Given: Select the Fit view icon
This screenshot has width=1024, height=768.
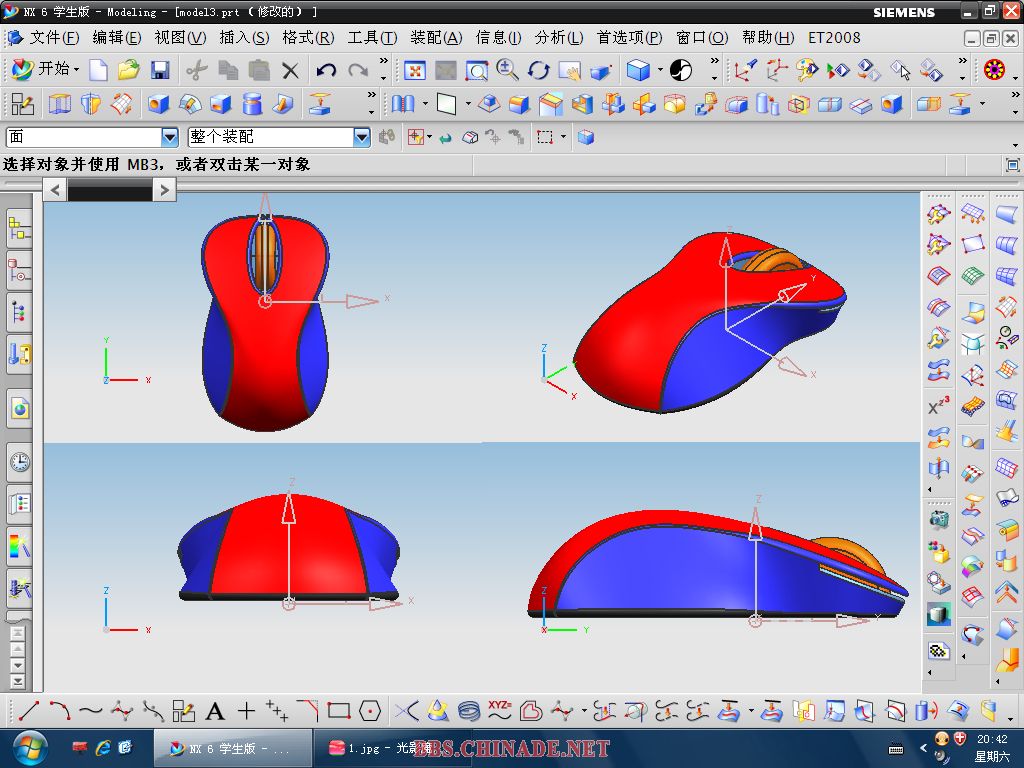Looking at the screenshot, I should pos(414,70).
